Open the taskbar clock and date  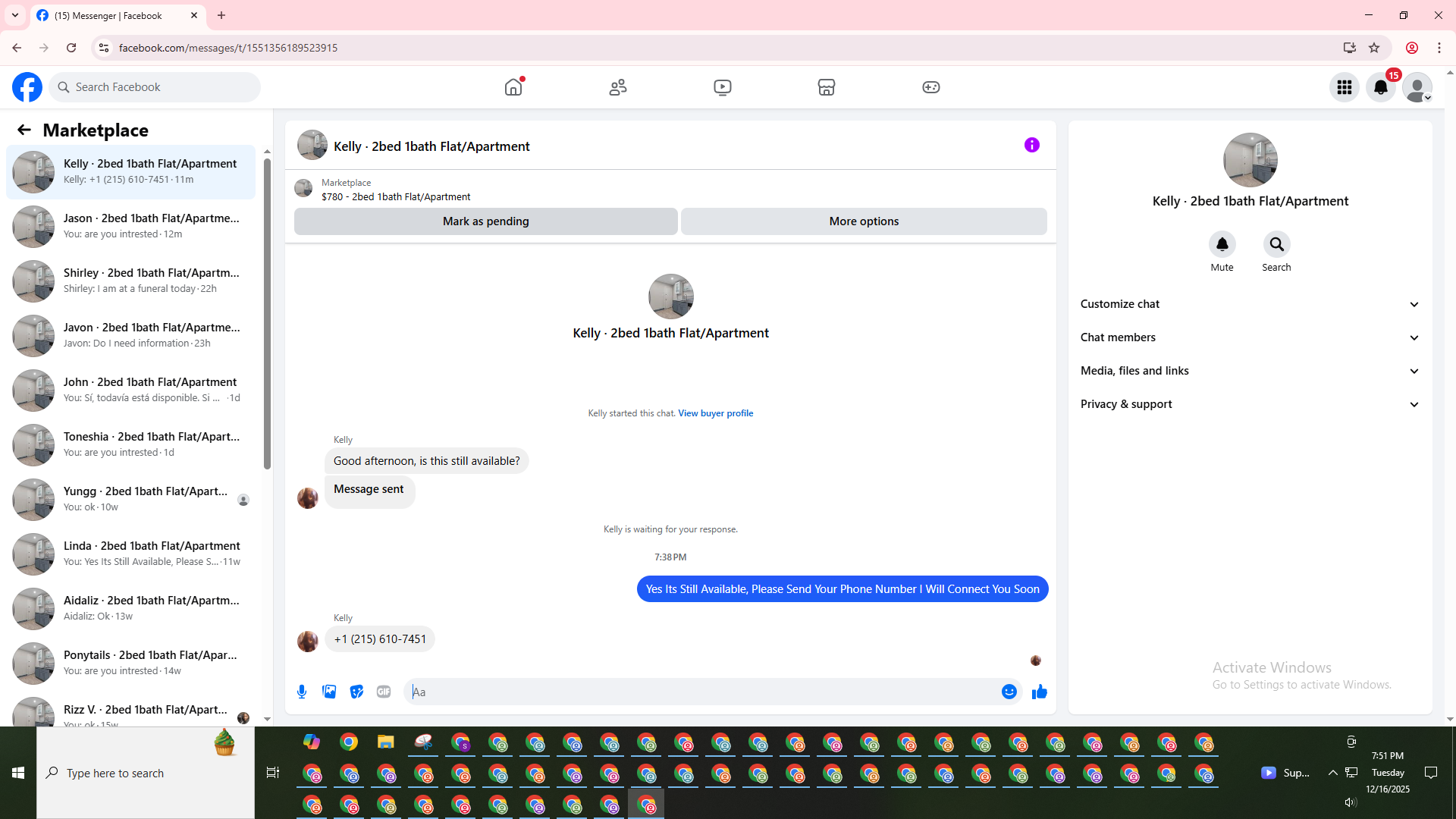pos(1388,773)
